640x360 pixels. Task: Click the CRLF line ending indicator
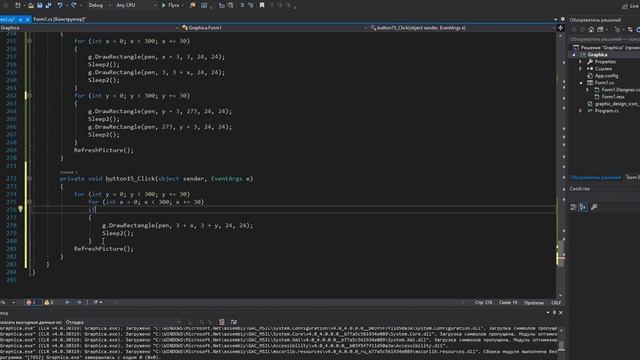556,302
